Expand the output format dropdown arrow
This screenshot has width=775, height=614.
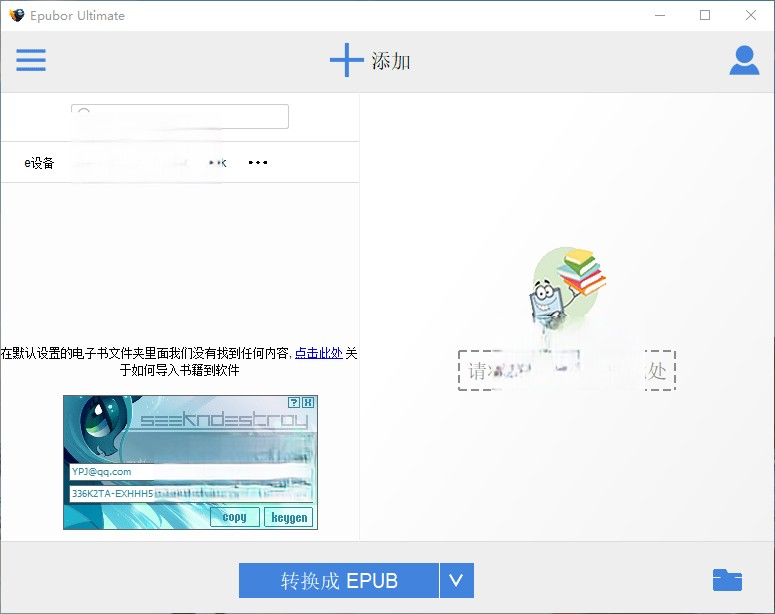(x=457, y=580)
